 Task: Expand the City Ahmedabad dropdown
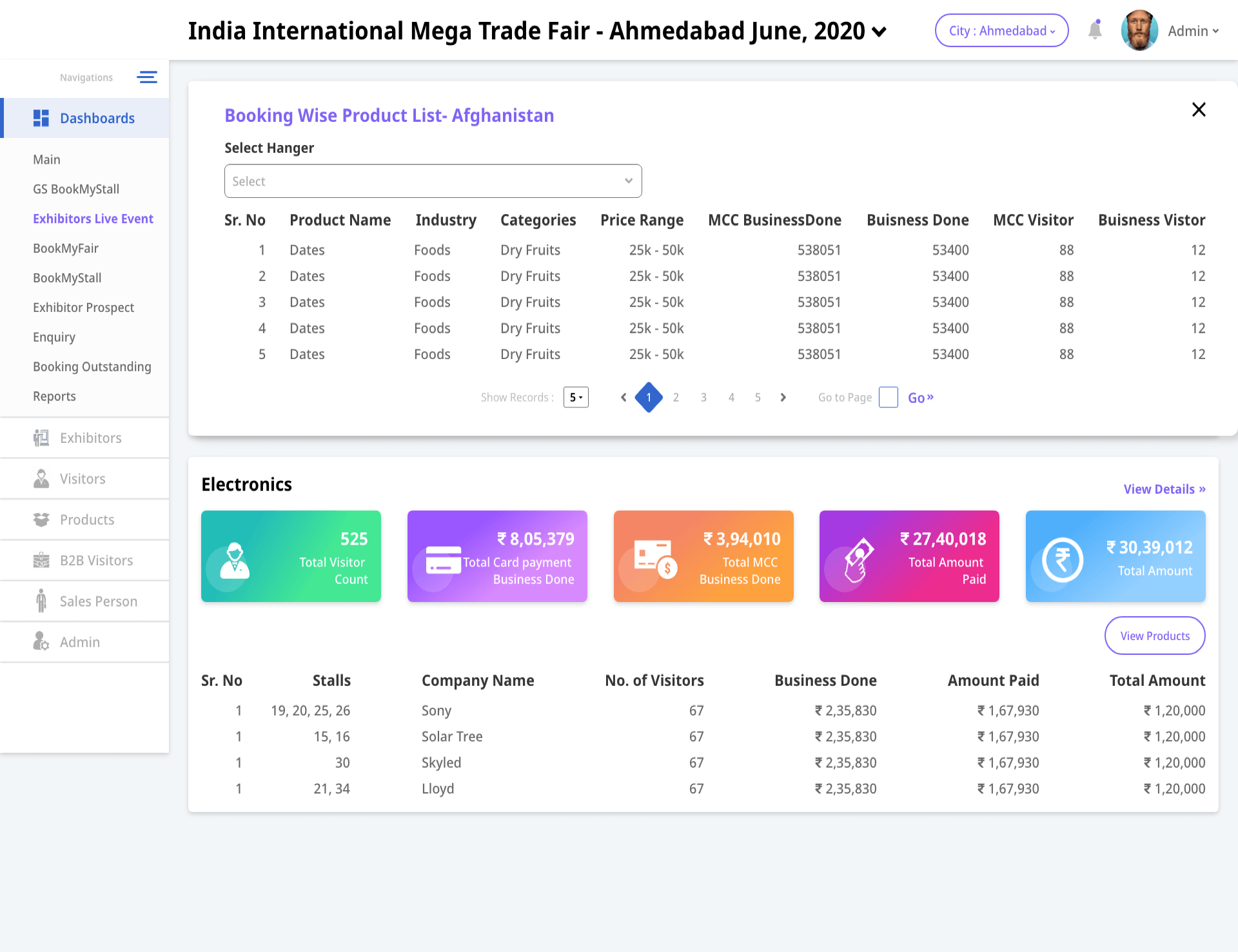[x=1001, y=31]
